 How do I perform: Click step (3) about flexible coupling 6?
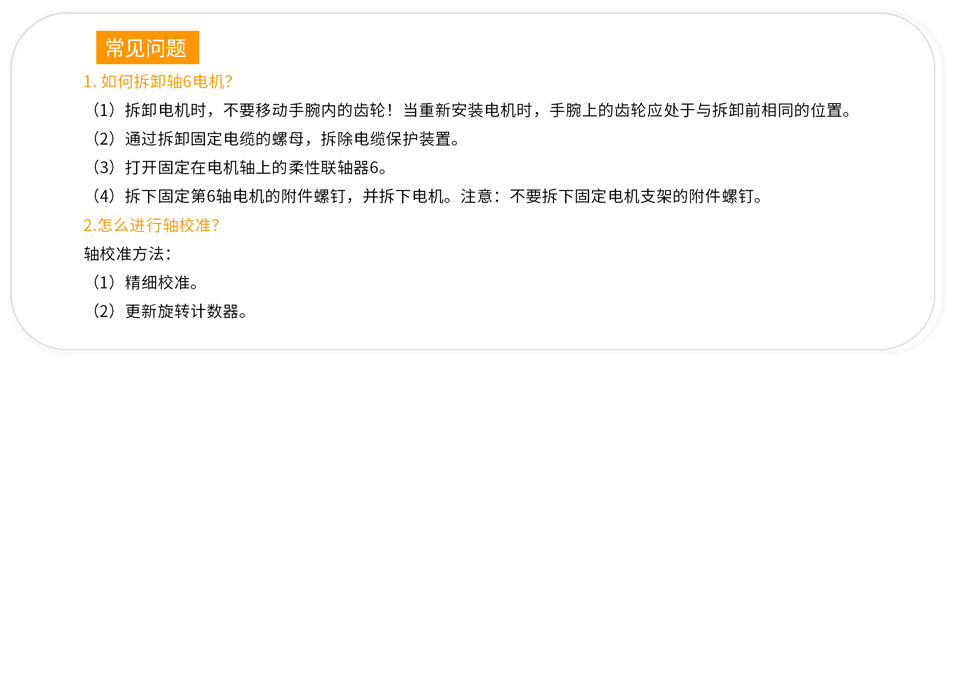239,168
